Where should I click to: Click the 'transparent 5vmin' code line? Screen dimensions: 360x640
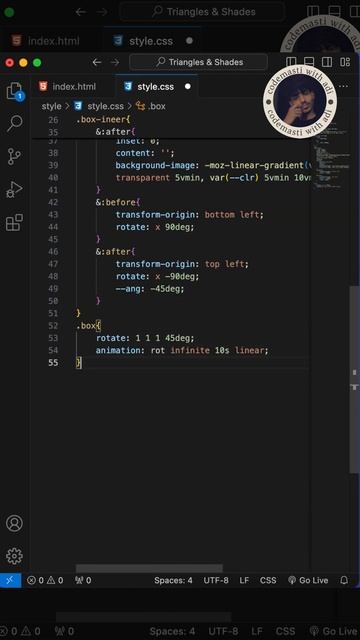[212, 178]
